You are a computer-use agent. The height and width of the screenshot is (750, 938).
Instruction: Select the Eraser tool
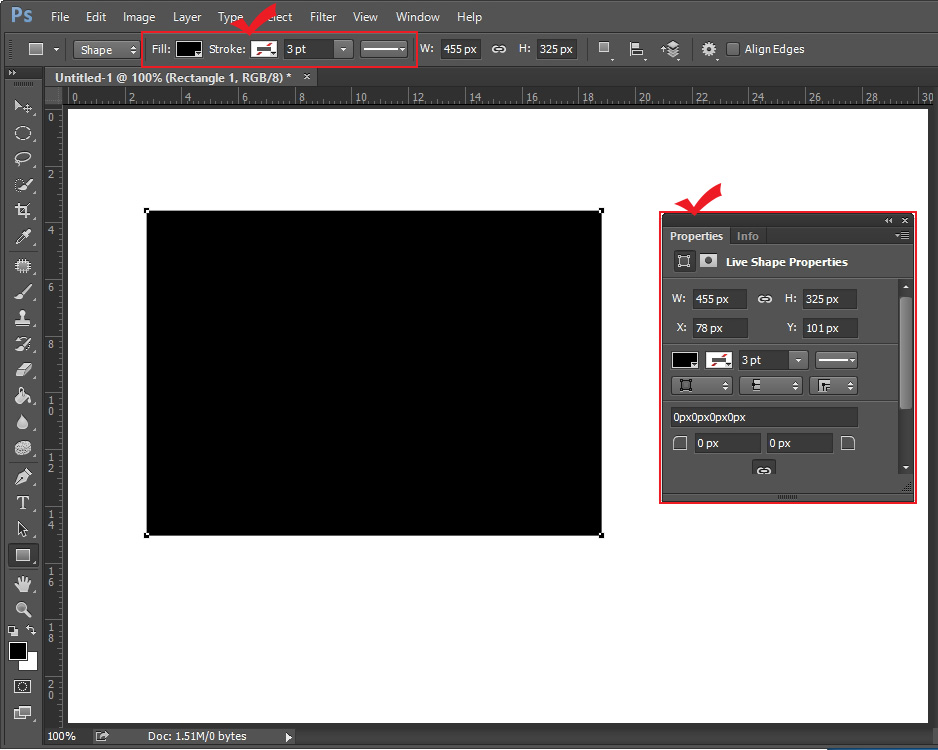pos(23,370)
